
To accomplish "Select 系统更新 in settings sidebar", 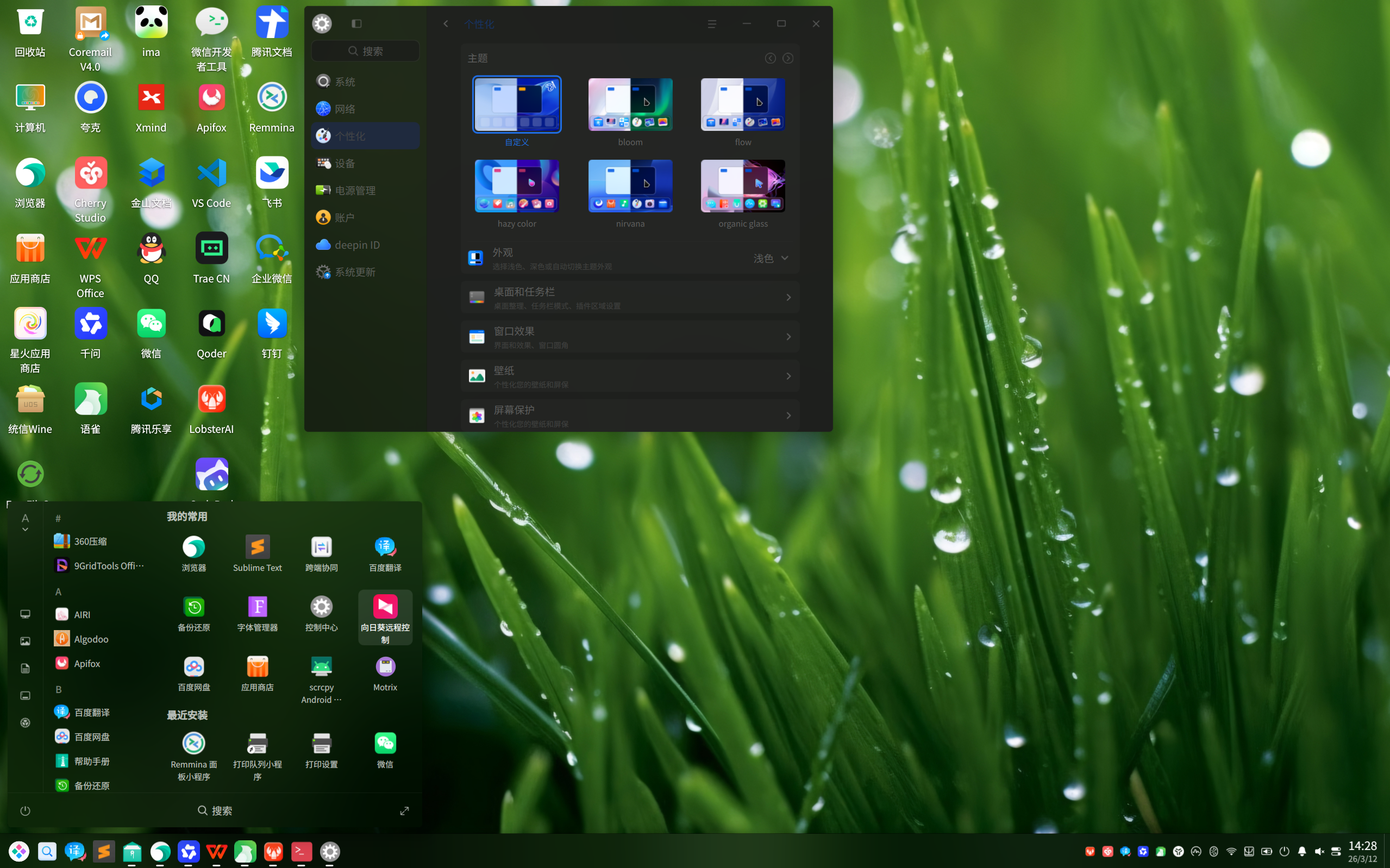I will point(354,272).
